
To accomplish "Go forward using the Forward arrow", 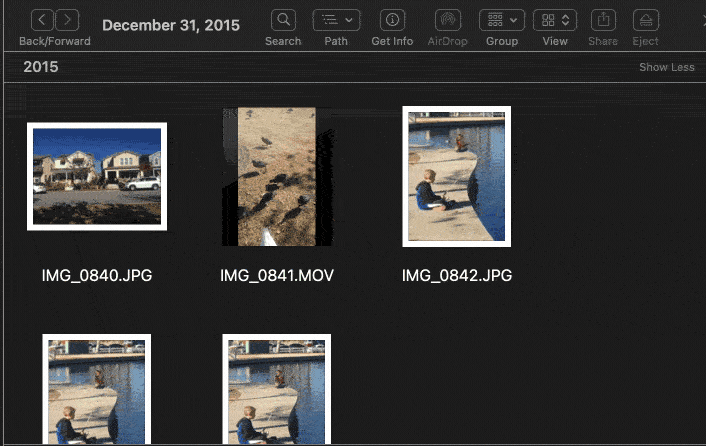I will [x=67, y=20].
